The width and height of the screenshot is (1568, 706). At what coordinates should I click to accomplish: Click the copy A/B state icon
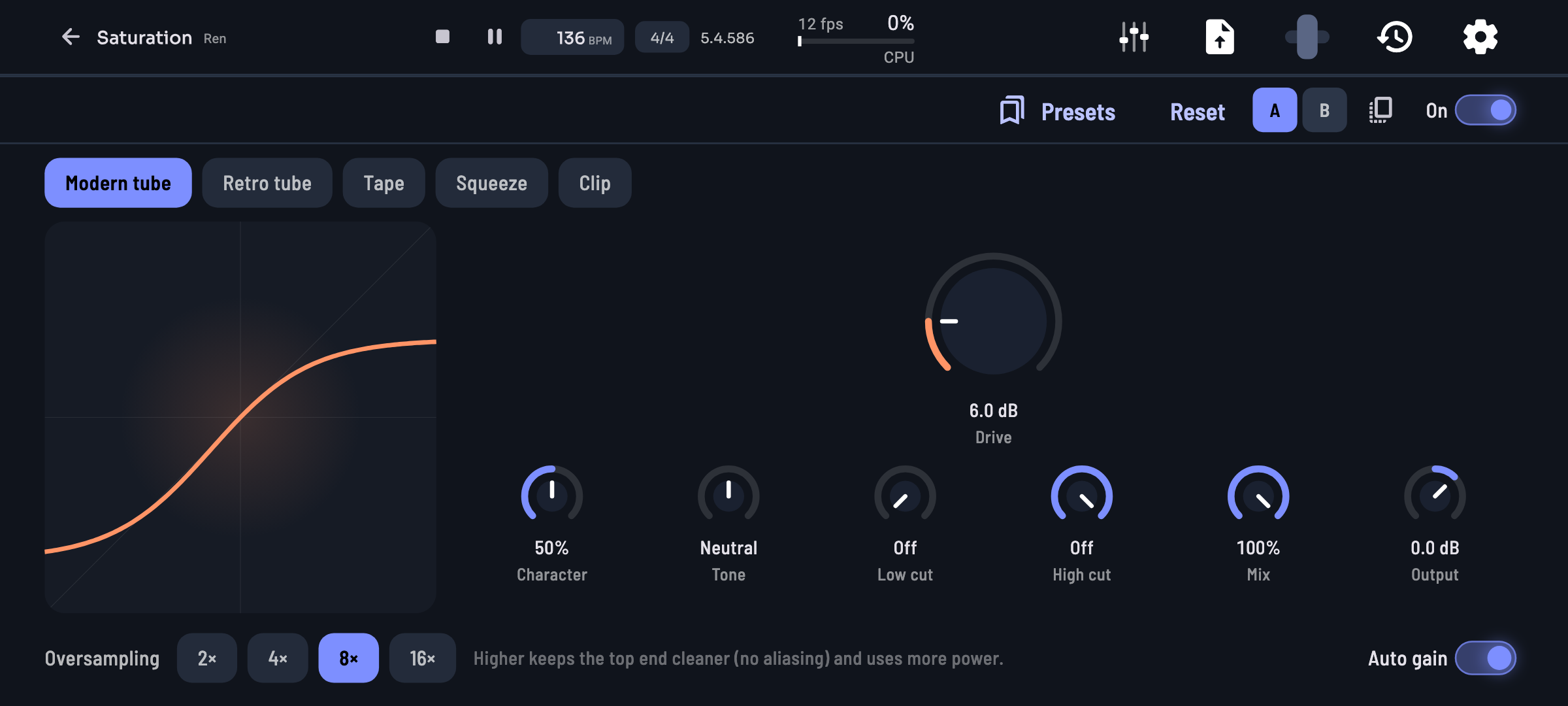pos(1380,110)
